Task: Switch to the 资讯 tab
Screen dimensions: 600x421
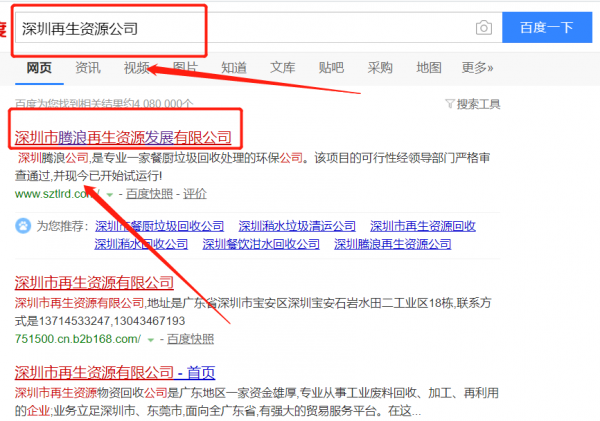Action: pos(88,68)
